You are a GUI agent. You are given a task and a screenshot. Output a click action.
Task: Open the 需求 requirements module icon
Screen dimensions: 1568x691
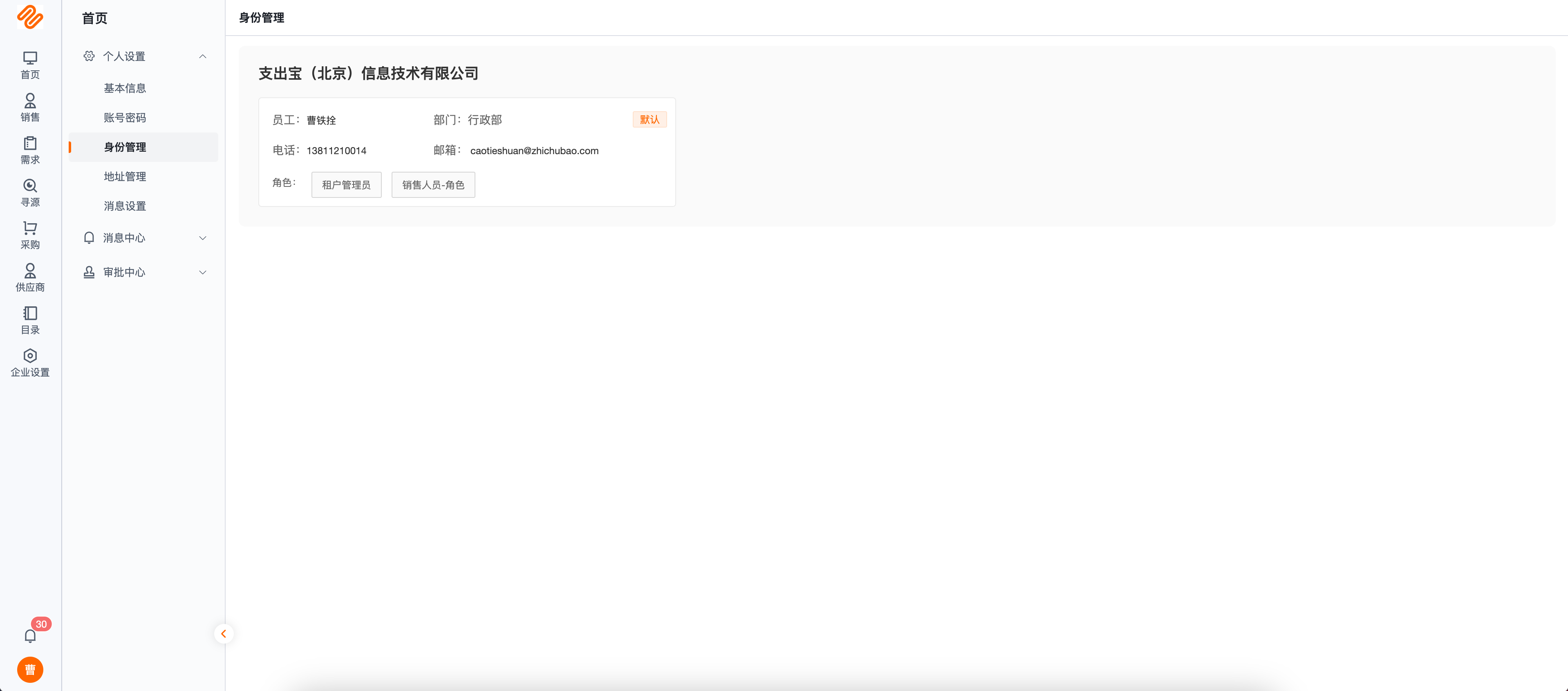tap(30, 150)
